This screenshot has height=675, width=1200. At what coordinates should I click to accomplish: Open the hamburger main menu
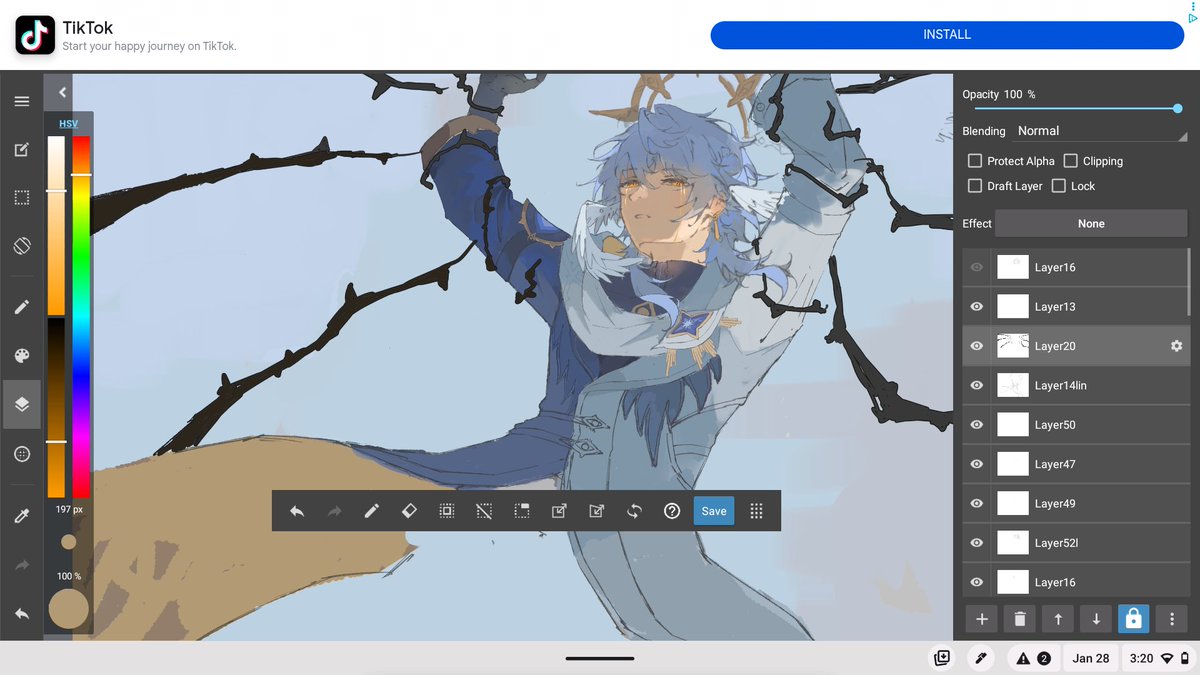coord(22,101)
